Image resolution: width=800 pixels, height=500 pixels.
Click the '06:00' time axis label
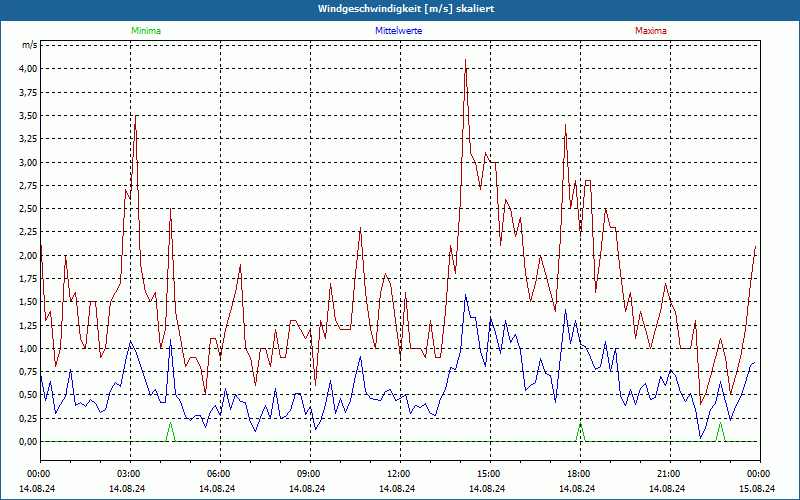pos(220,474)
